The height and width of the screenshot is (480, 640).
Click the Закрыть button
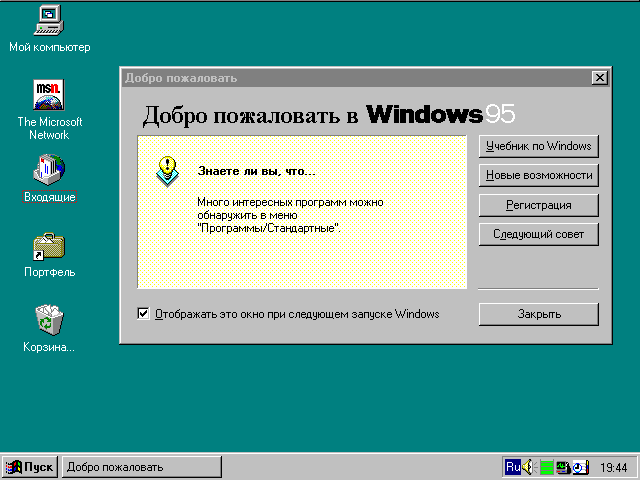coord(538,314)
